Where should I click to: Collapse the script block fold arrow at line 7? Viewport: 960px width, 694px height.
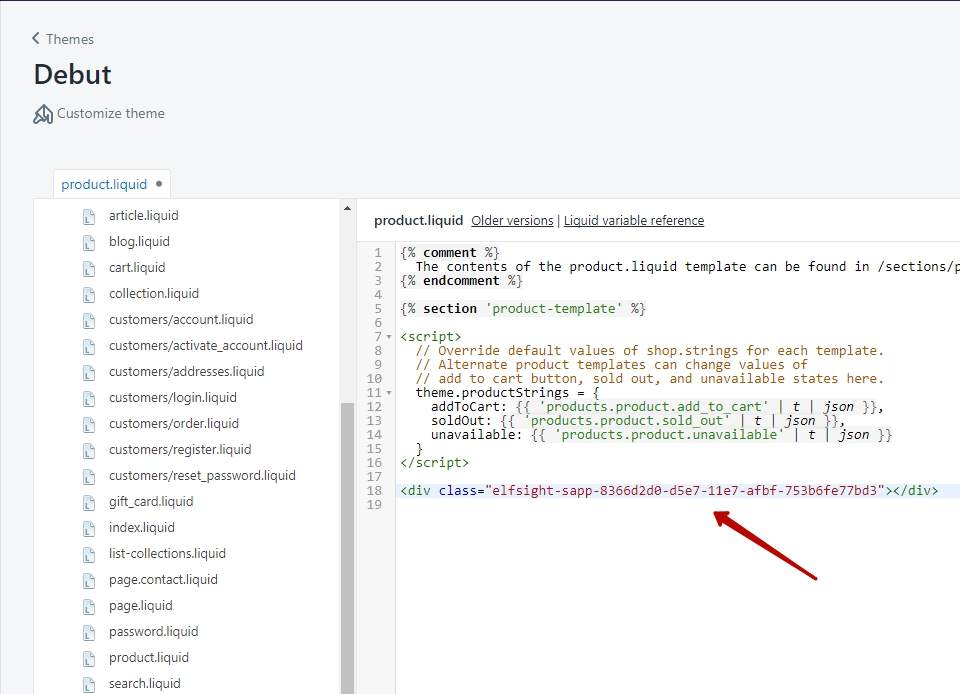(389, 337)
